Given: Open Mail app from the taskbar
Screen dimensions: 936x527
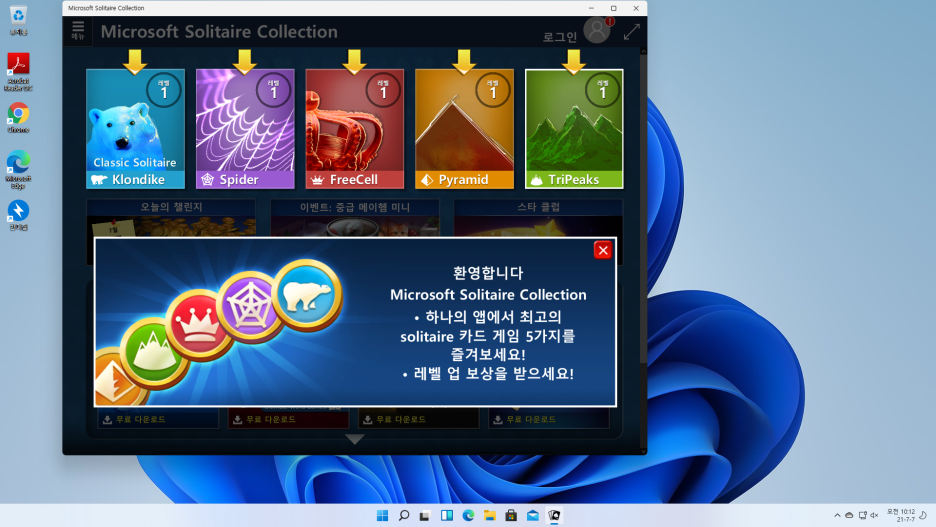Looking at the screenshot, I should (532, 516).
